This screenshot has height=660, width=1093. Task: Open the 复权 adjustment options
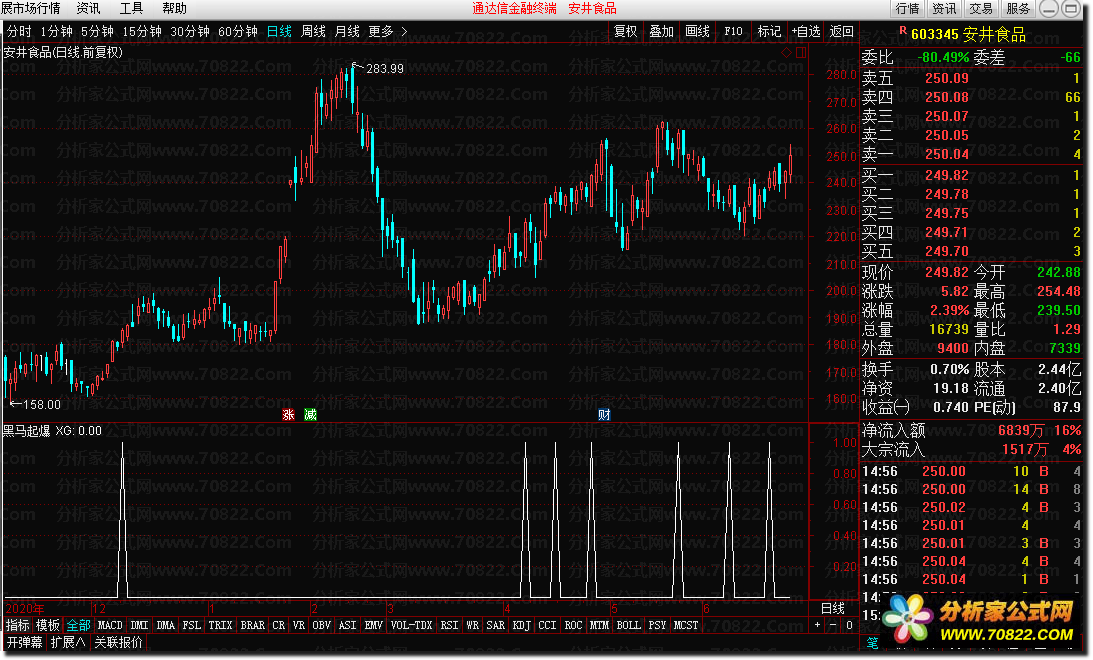click(x=625, y=31)
